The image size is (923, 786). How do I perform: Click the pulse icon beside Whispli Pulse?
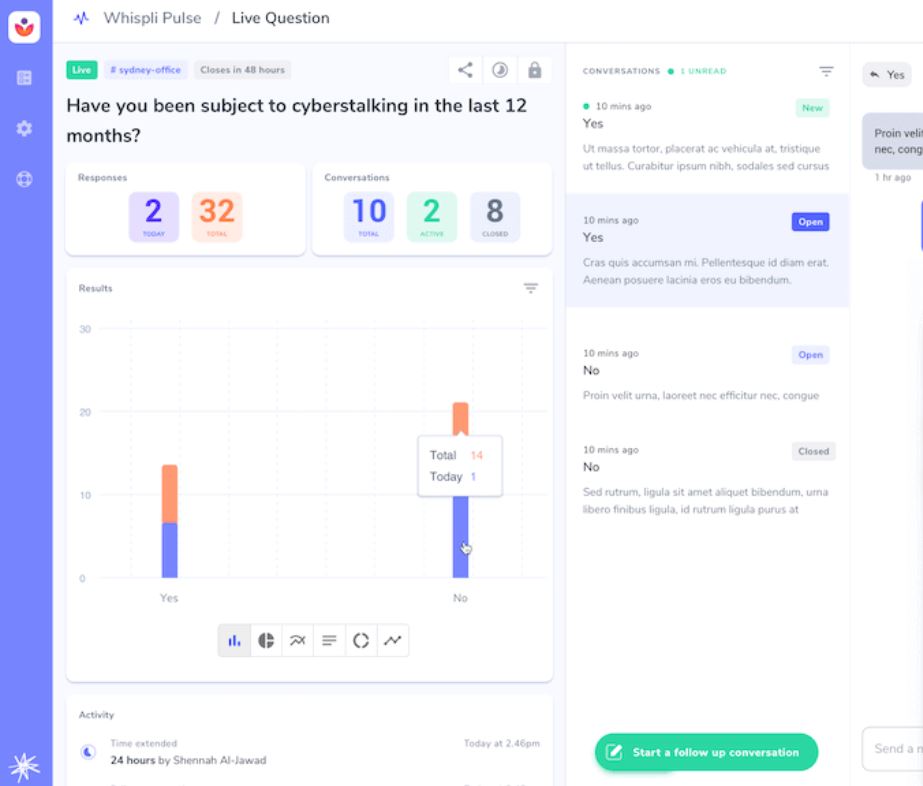click(x=81, y=18)
